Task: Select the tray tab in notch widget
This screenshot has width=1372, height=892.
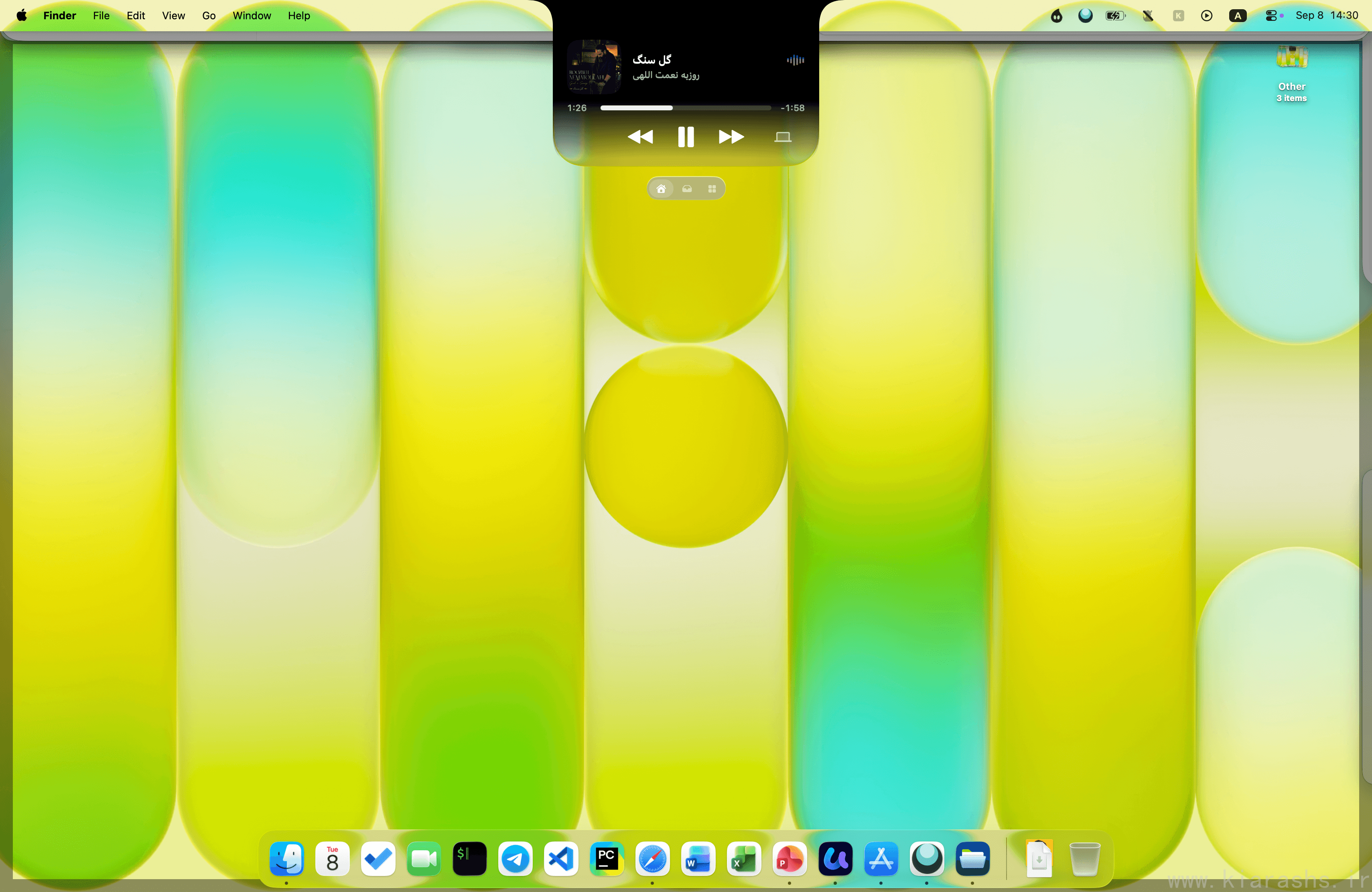Action: [686, 189]
